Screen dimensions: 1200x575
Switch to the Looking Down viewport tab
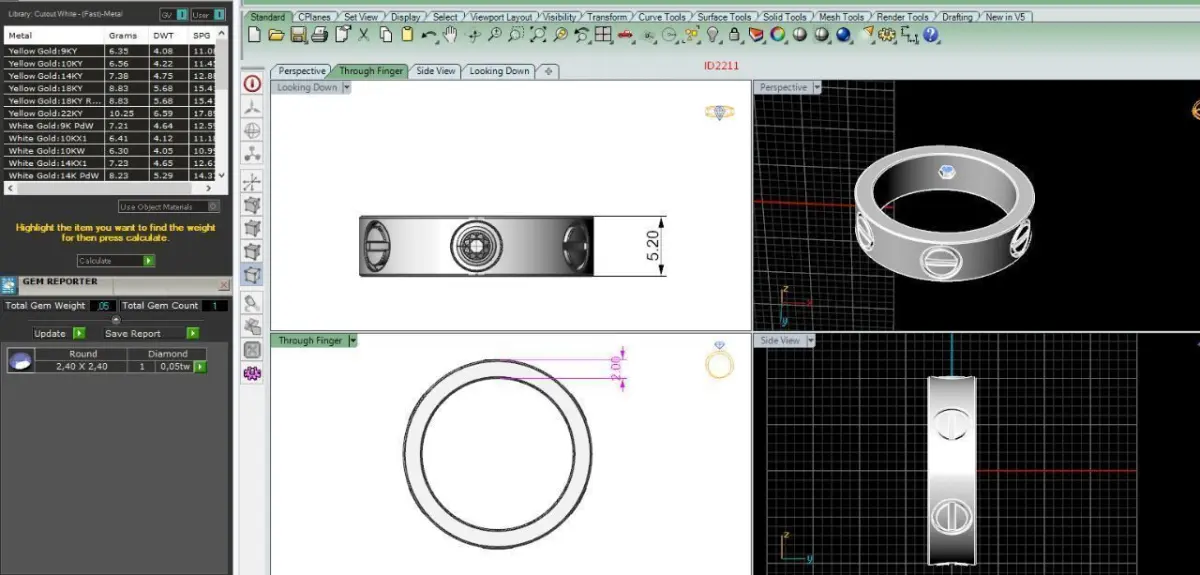pos(499,71)
